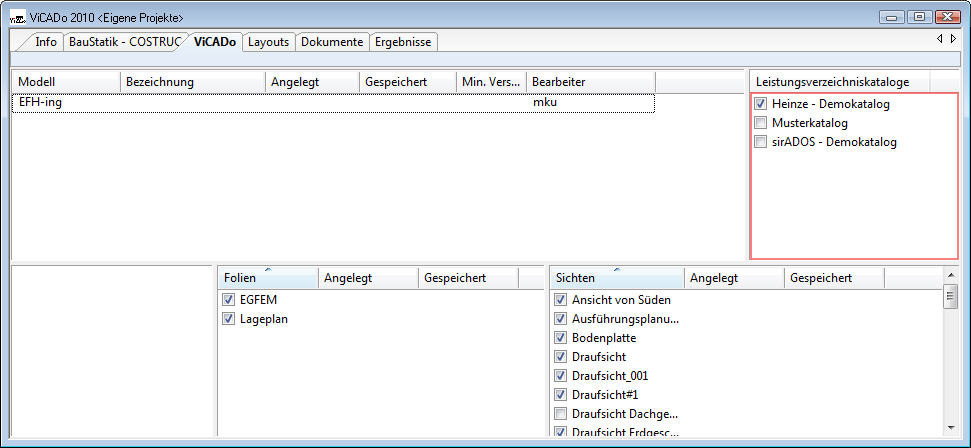Select the EFH-ing model row

click(x=333, y=103)
